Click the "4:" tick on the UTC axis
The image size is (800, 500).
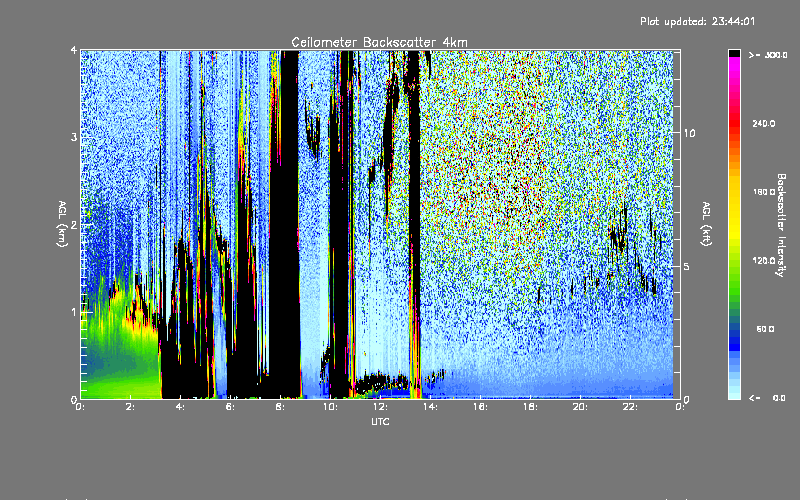181,407
